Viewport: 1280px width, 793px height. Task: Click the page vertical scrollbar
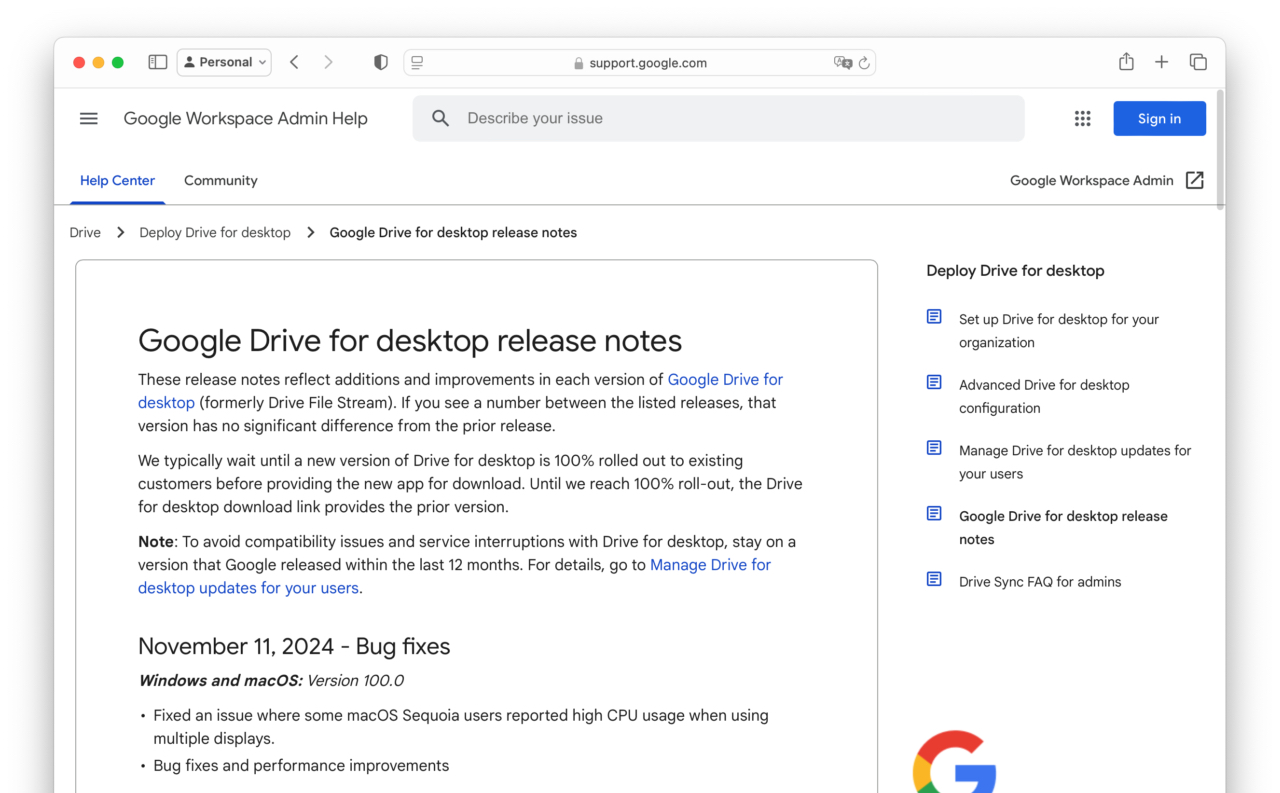point(1220,148)
